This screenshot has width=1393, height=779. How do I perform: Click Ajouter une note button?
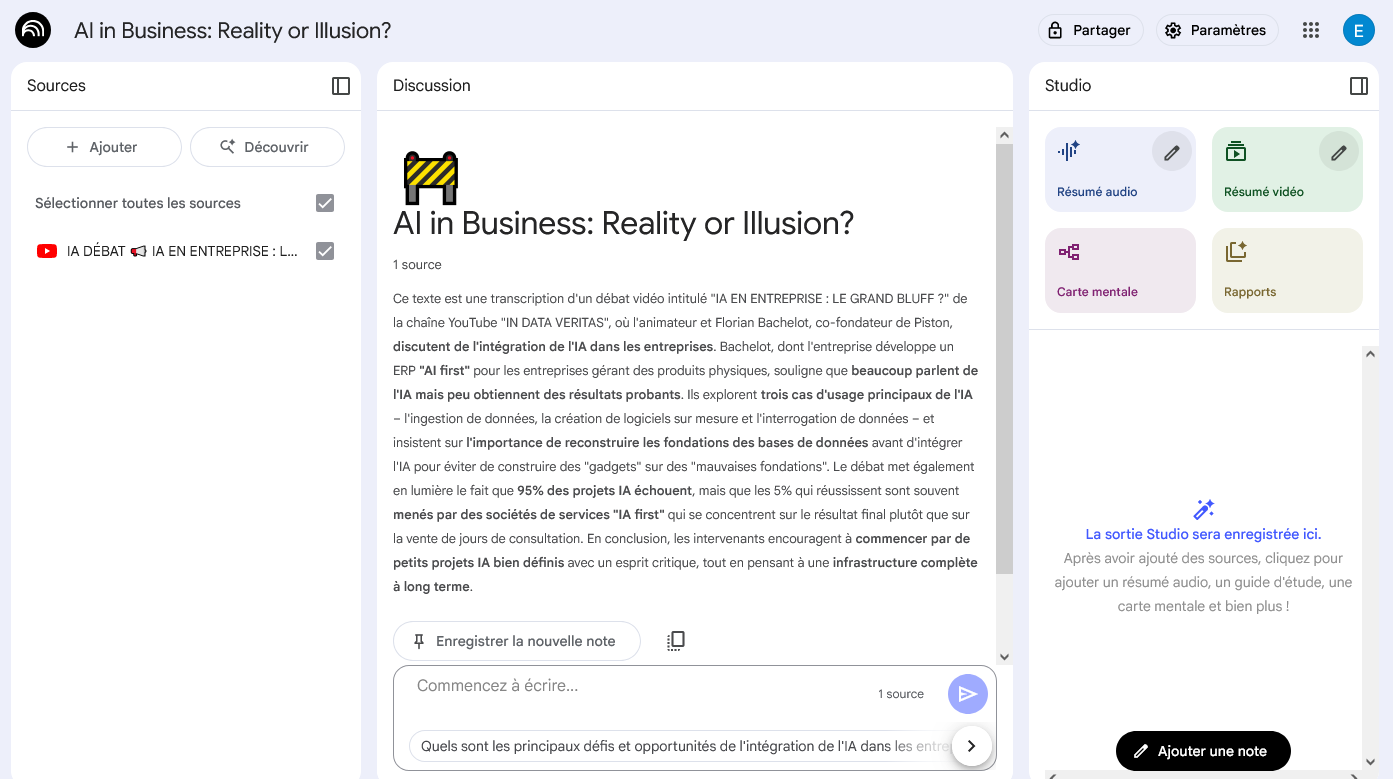(1203, 751)
